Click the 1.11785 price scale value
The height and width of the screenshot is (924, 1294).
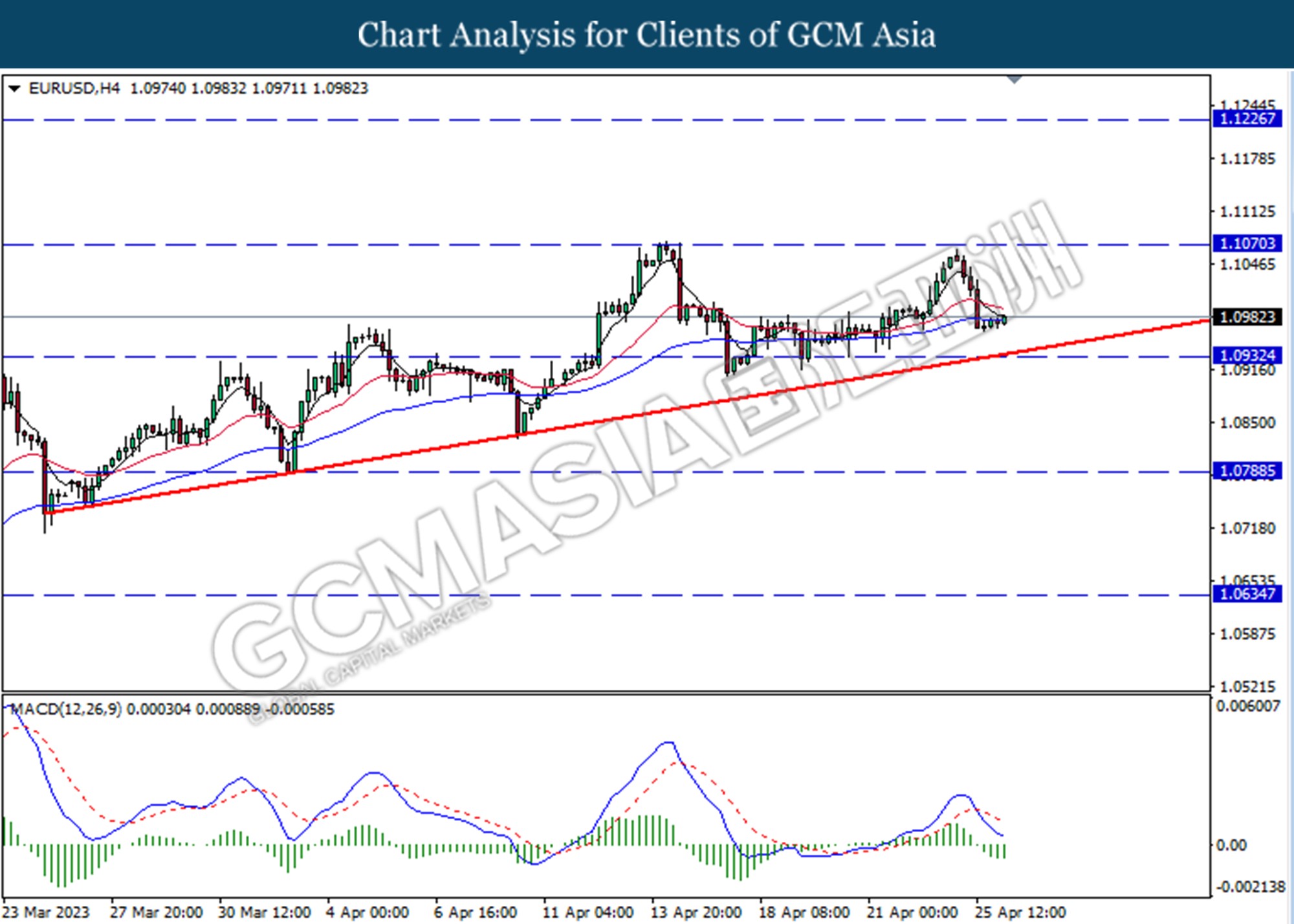(1247, 159)
